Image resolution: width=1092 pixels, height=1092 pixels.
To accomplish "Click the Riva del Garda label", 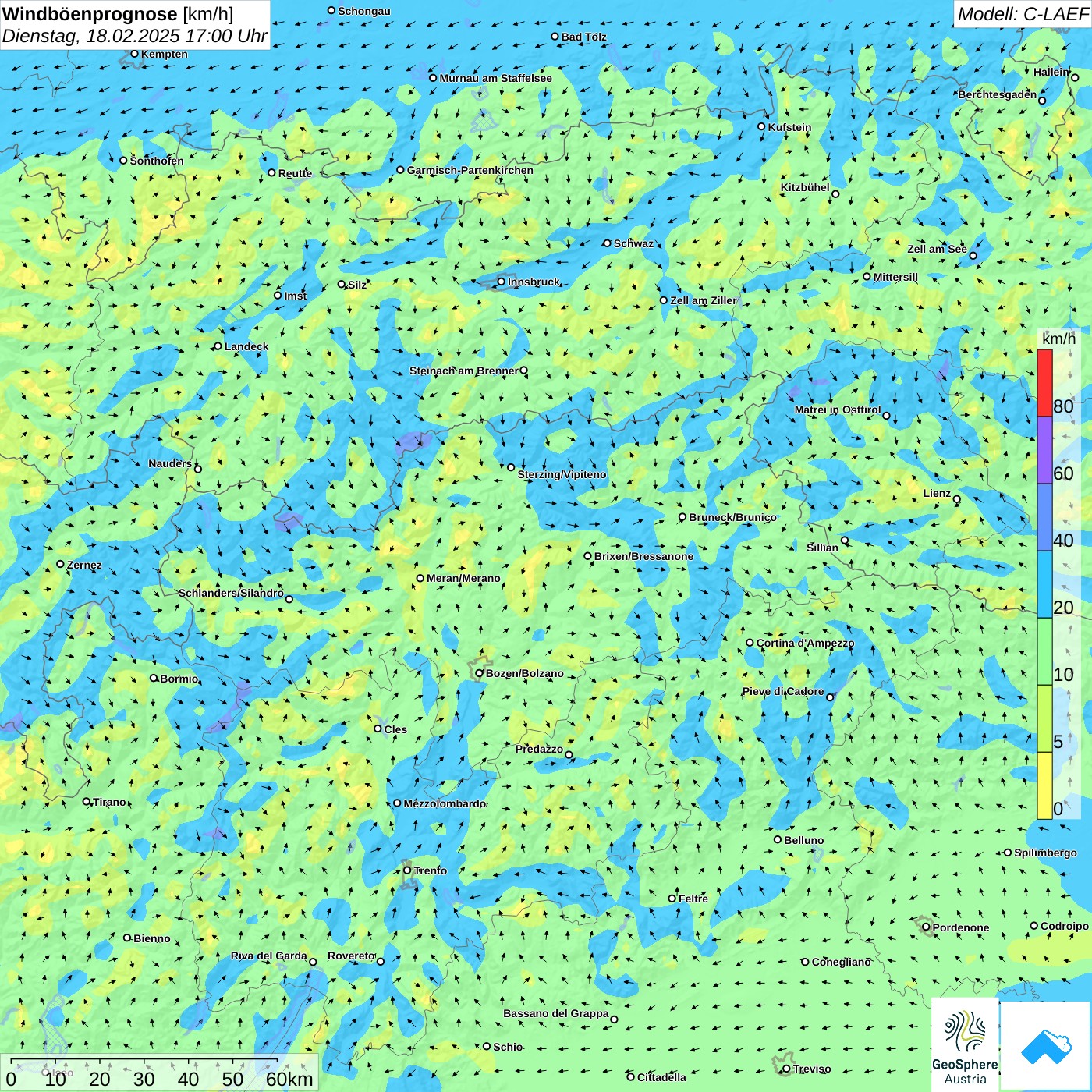I will (x=269, y=955).
